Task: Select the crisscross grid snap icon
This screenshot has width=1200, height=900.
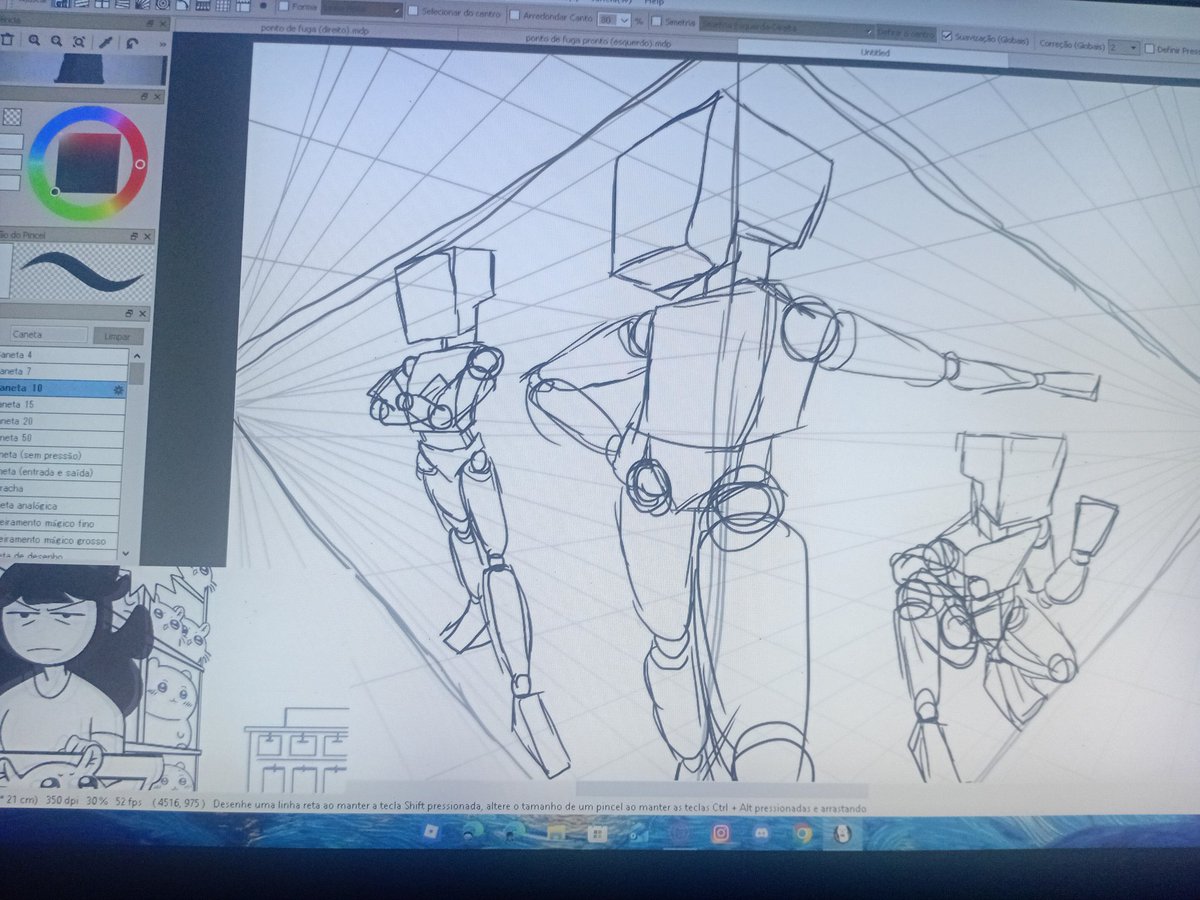Action: [102, 4]
